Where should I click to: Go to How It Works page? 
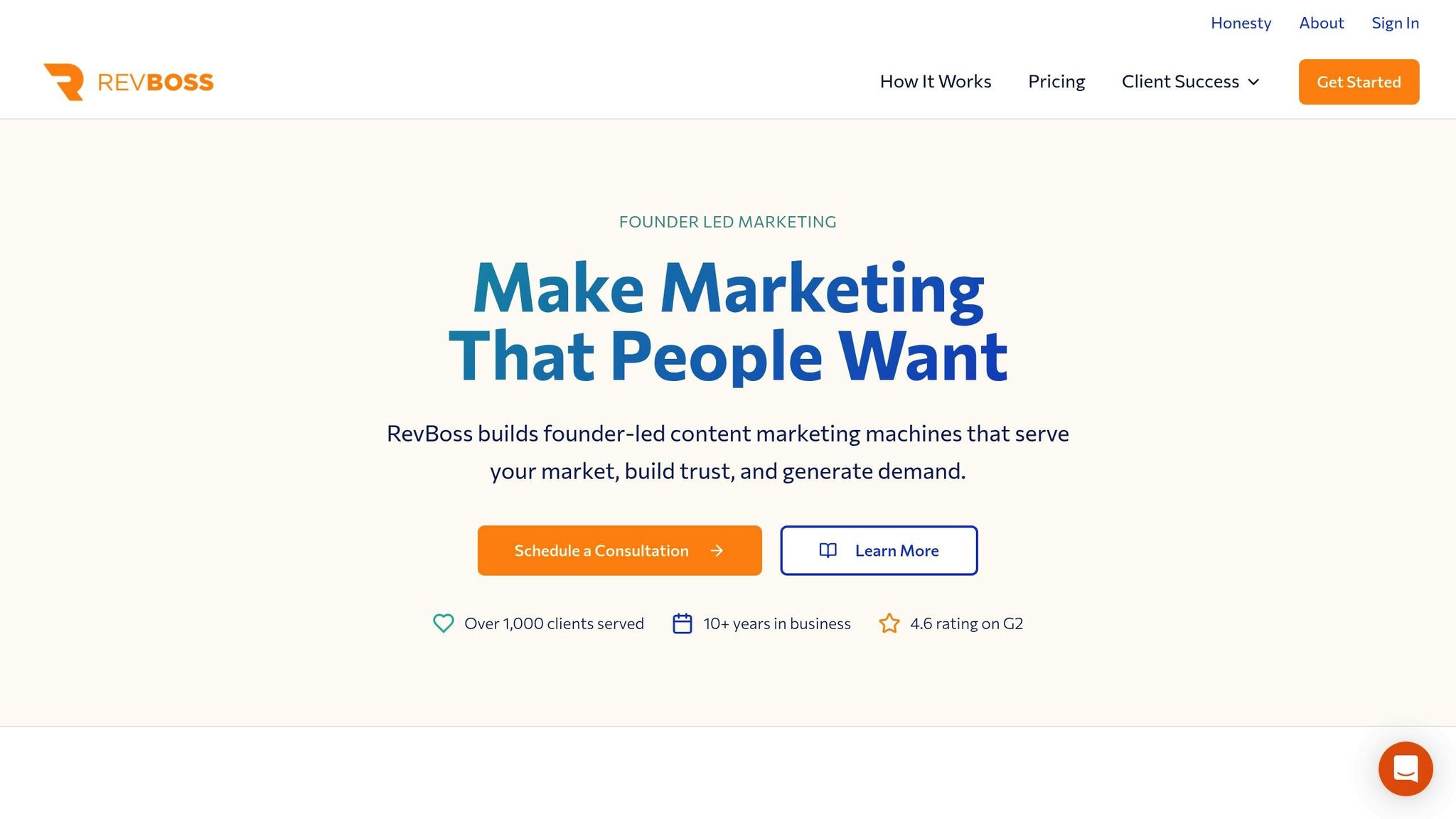click(x=936, y=82)
